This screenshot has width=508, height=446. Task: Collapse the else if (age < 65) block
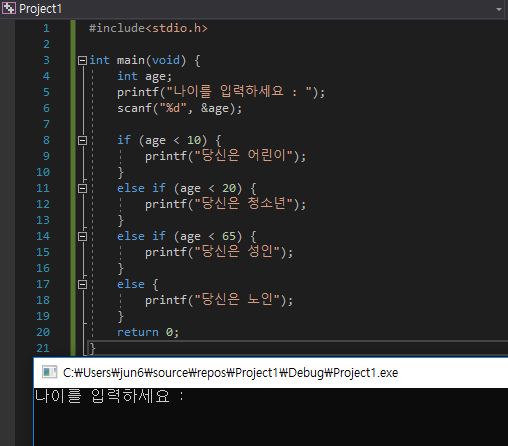(82, 236)
